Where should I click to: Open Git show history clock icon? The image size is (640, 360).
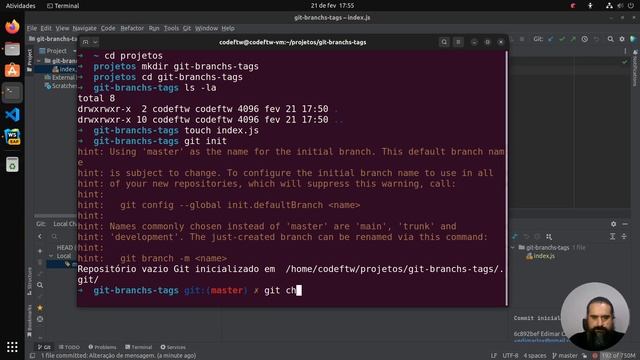click(x=584, y=39)
